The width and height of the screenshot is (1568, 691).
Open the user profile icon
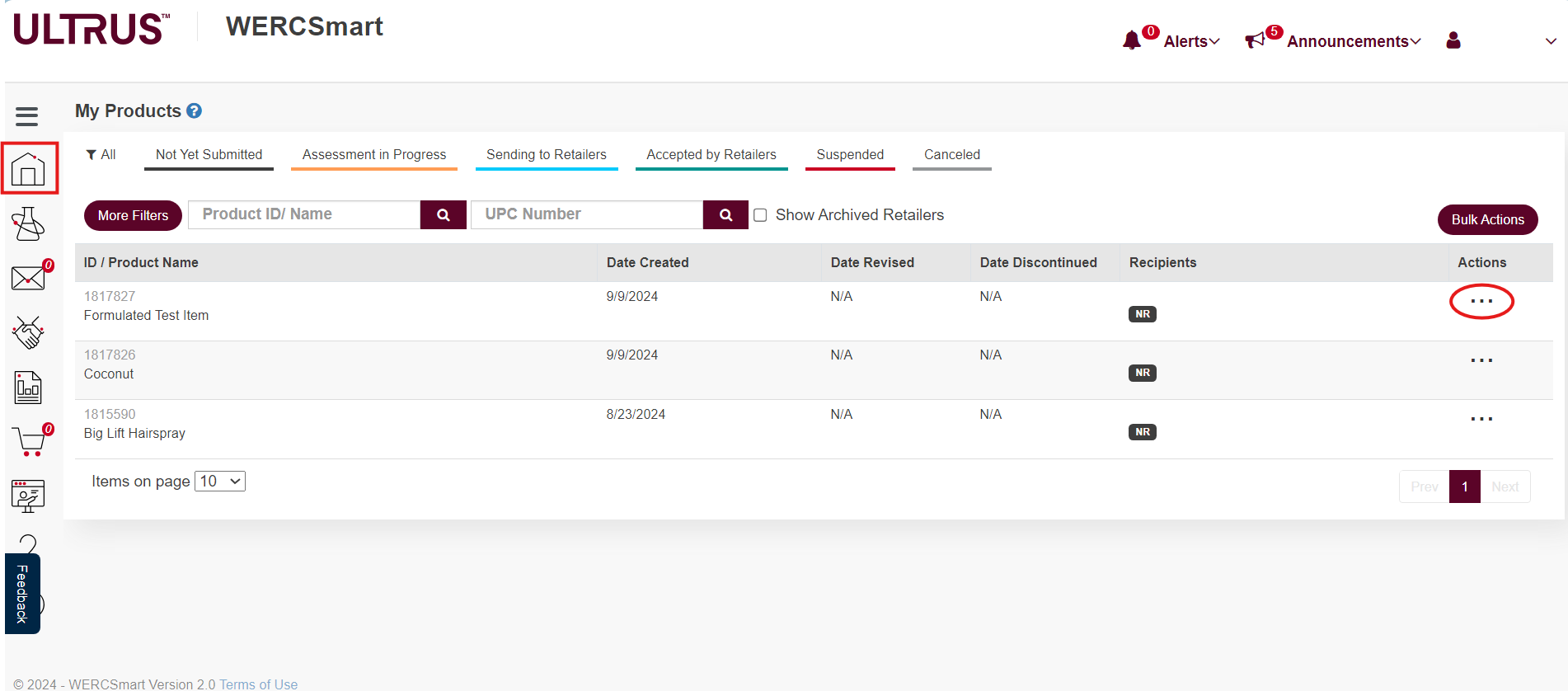click(x=1453, y=40)
